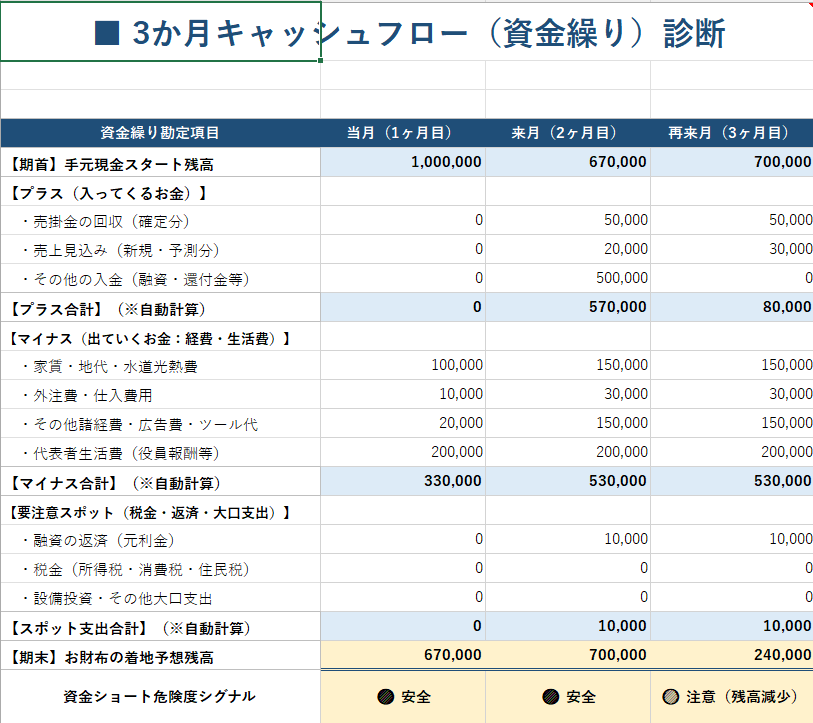Click the 【プラス（入ってくるお金）】 section label
813x723 pixels.
coord(108,193)
